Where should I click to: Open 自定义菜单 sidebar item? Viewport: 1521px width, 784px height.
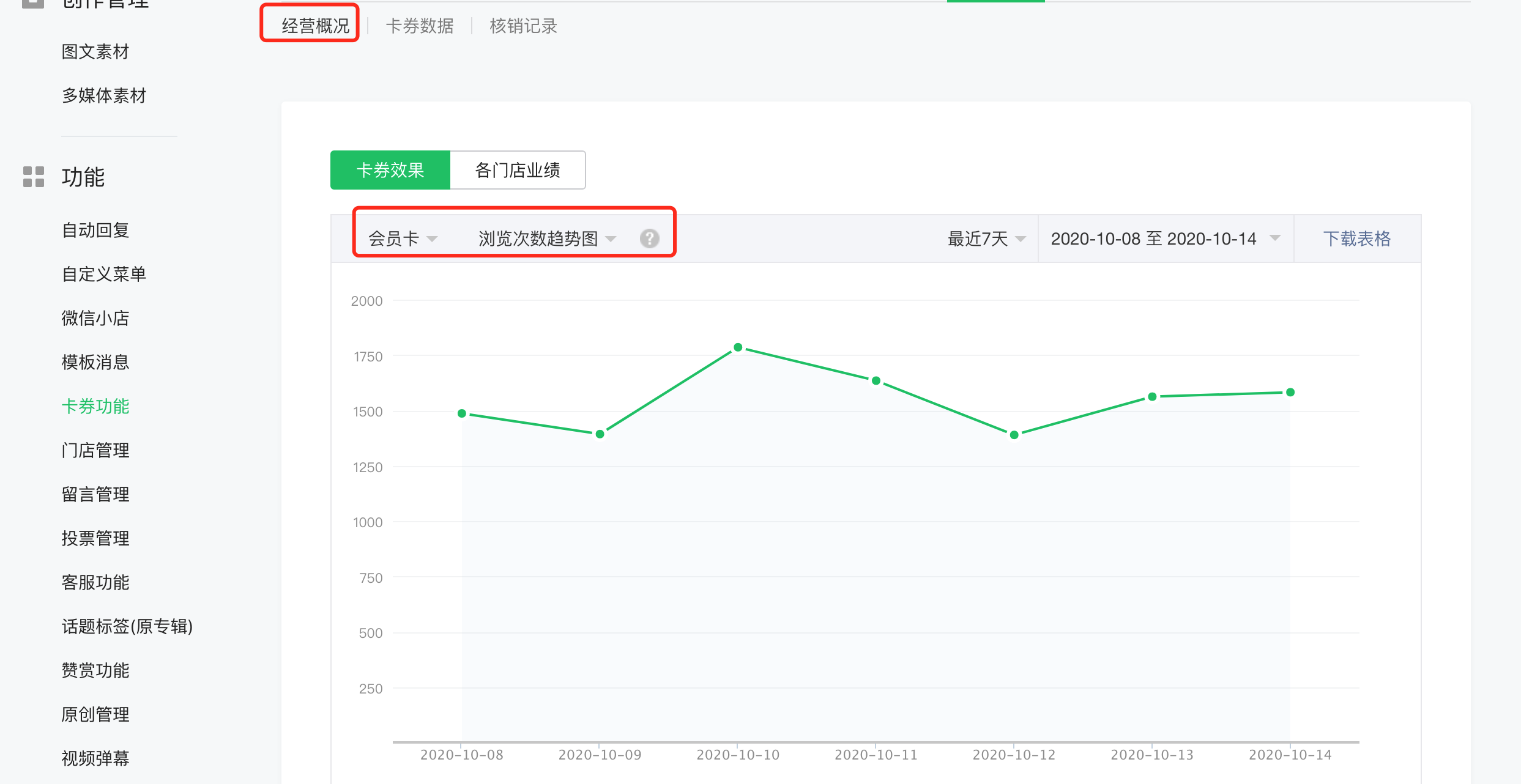pyautogui.click(x=104, y=274)
